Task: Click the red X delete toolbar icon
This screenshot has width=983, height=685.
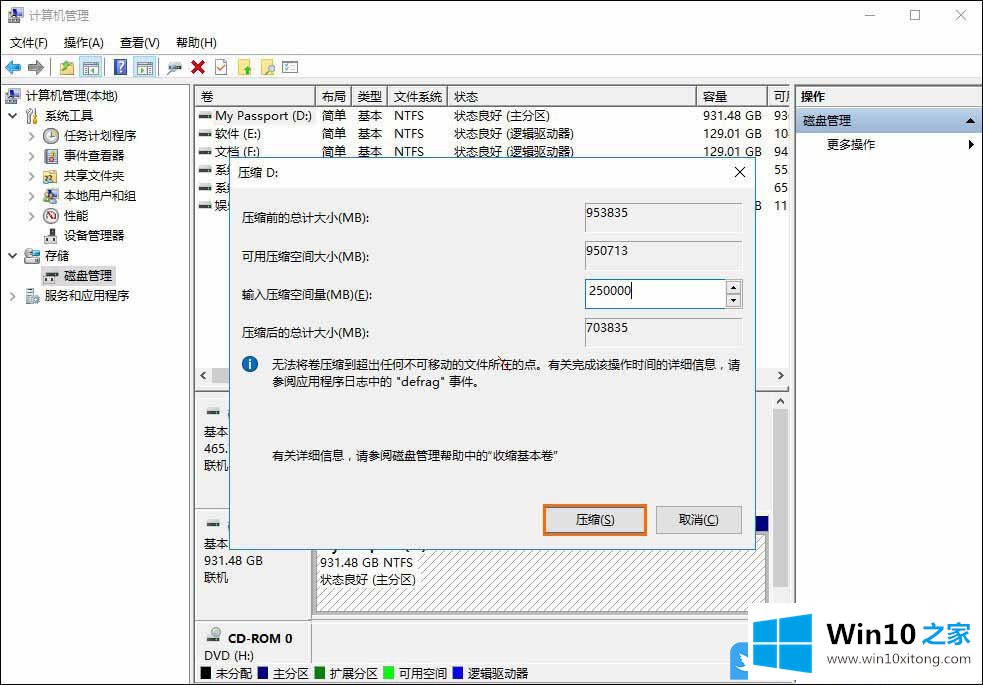Action: tap(198, 67)
